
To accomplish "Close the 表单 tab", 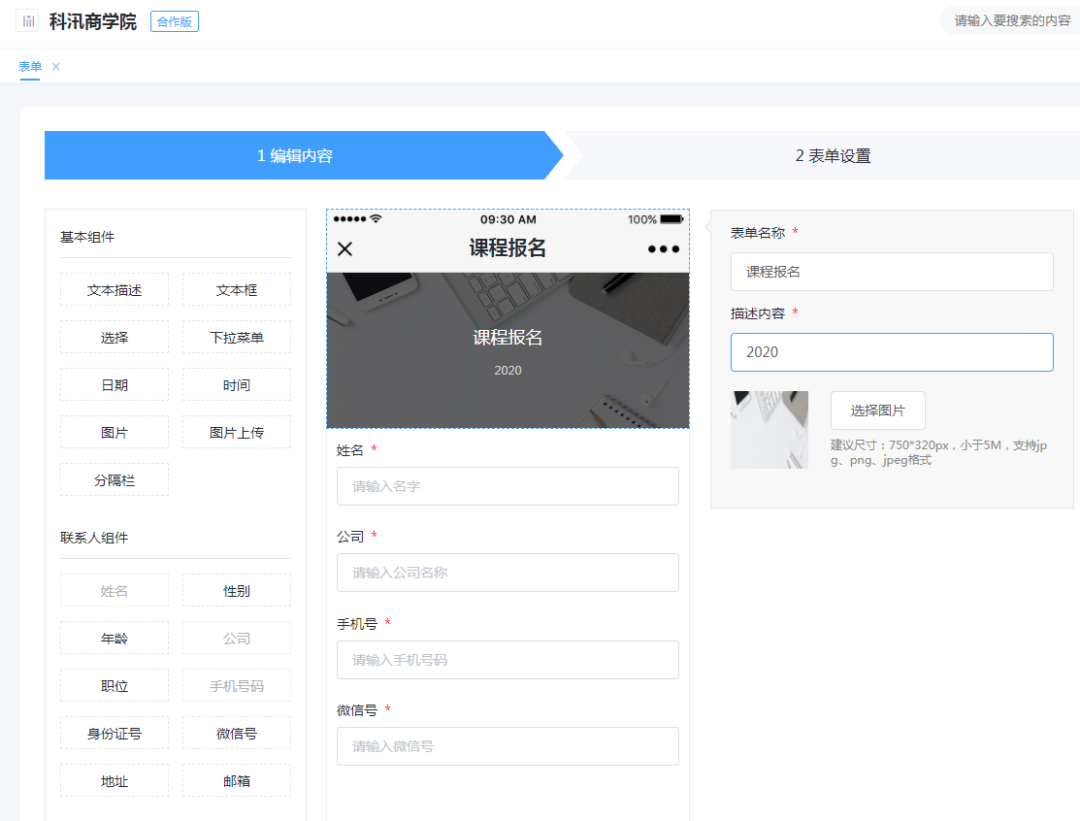I will (55, 66).
